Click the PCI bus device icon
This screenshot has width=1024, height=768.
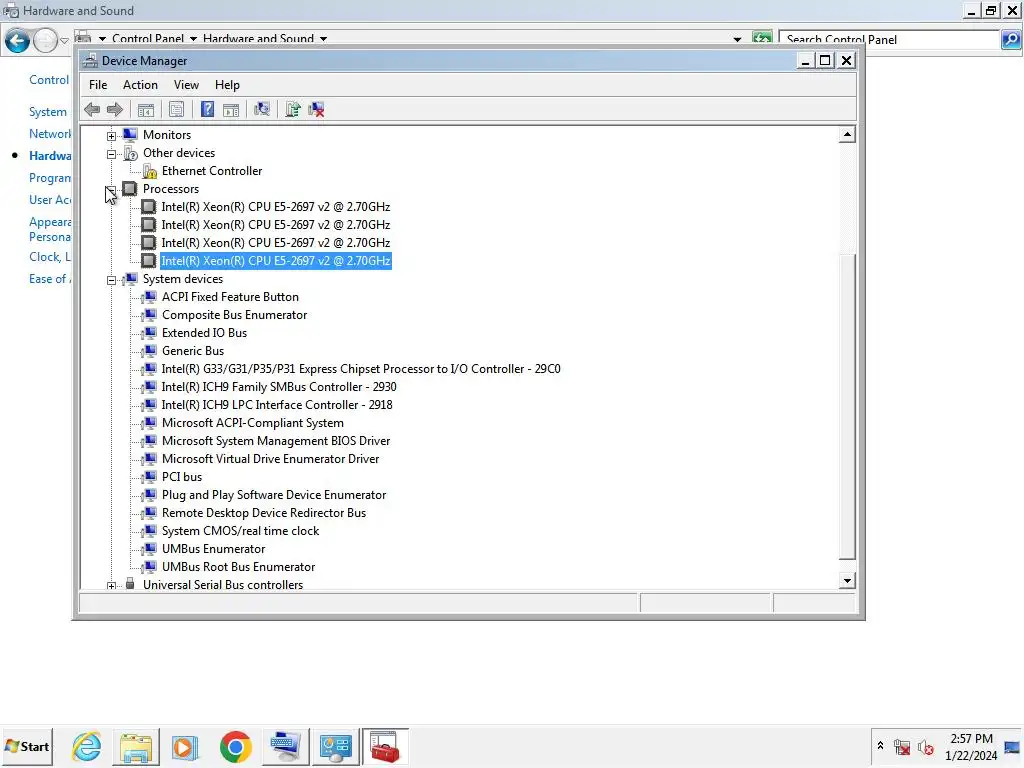click(x=150, y=477)
